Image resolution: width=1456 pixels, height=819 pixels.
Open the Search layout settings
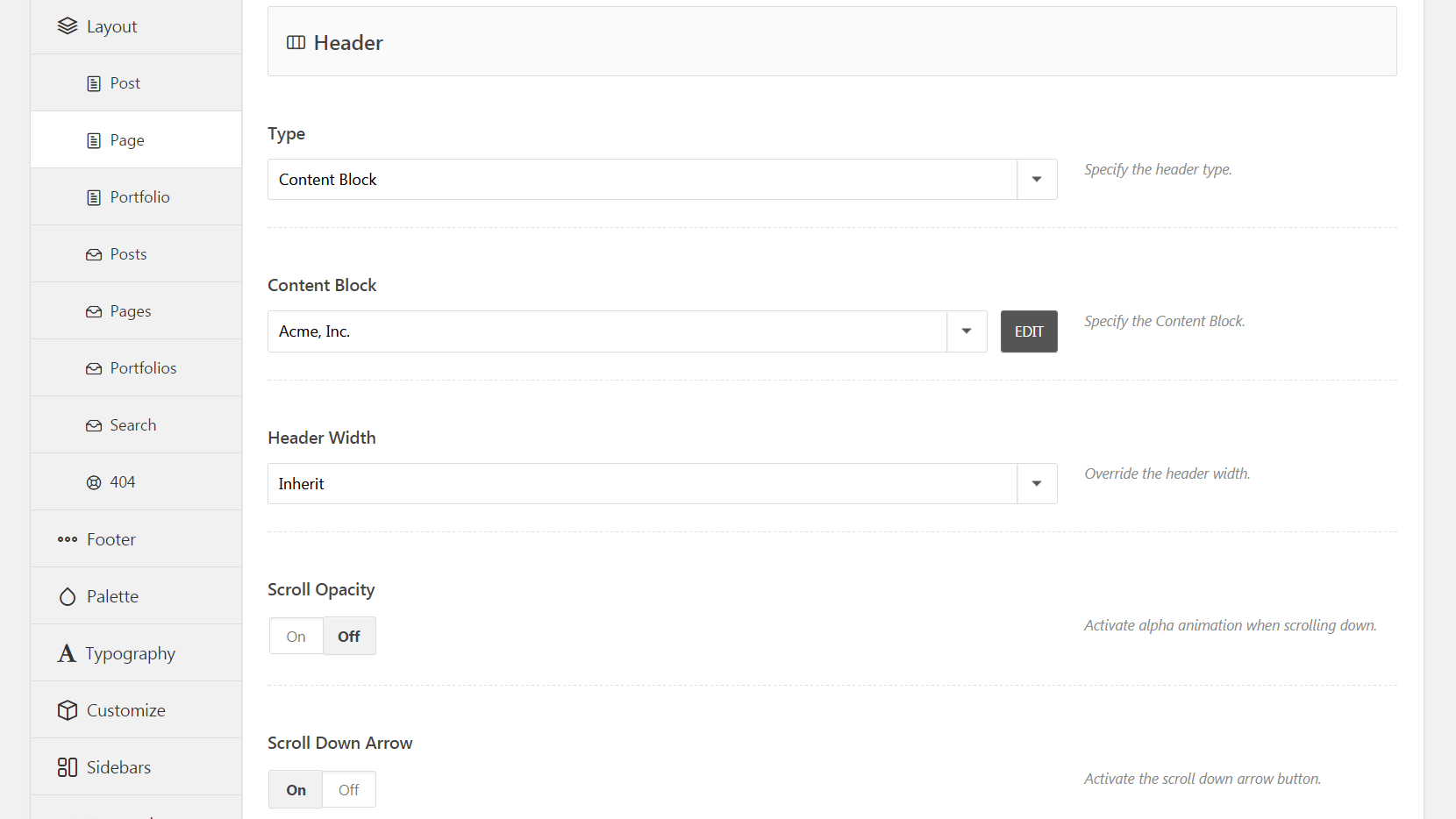click(x=136, y=425)
